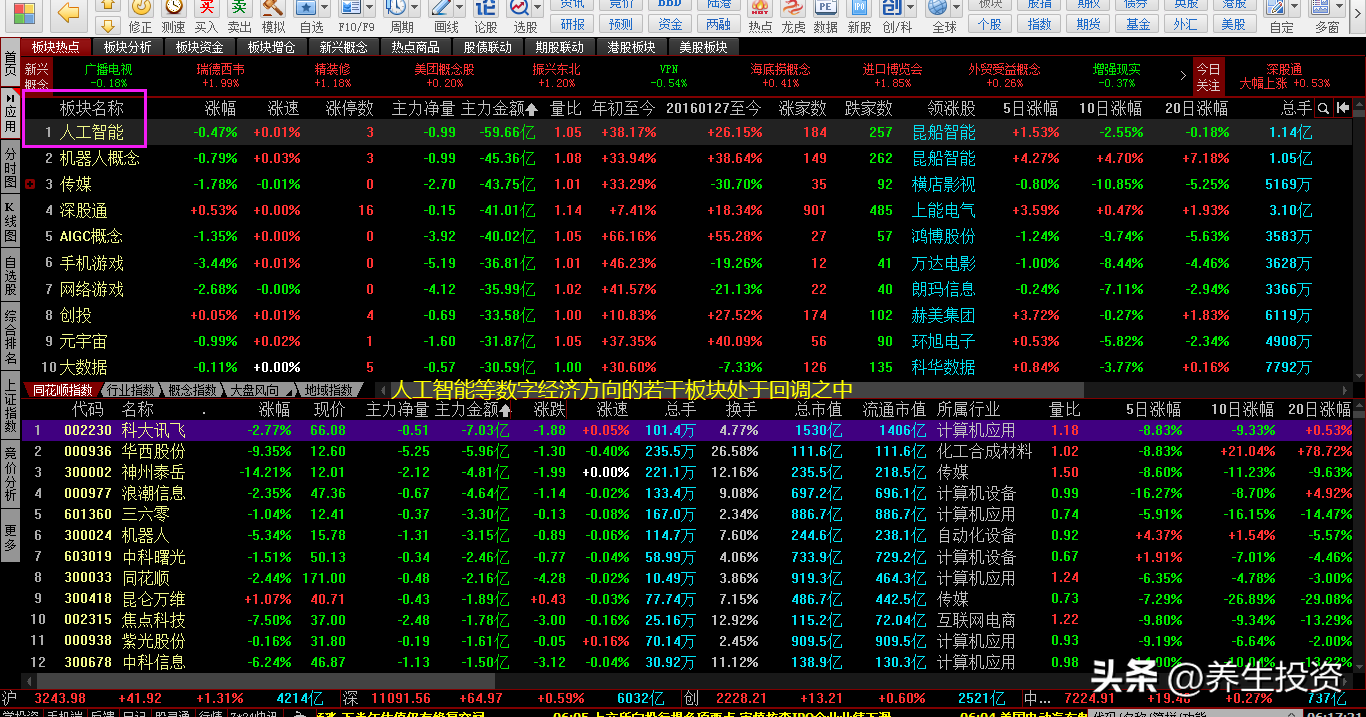Screen dimensions: 1366x717
Task: Open the 热点 hot topics icon
Action: click(760, 8)
